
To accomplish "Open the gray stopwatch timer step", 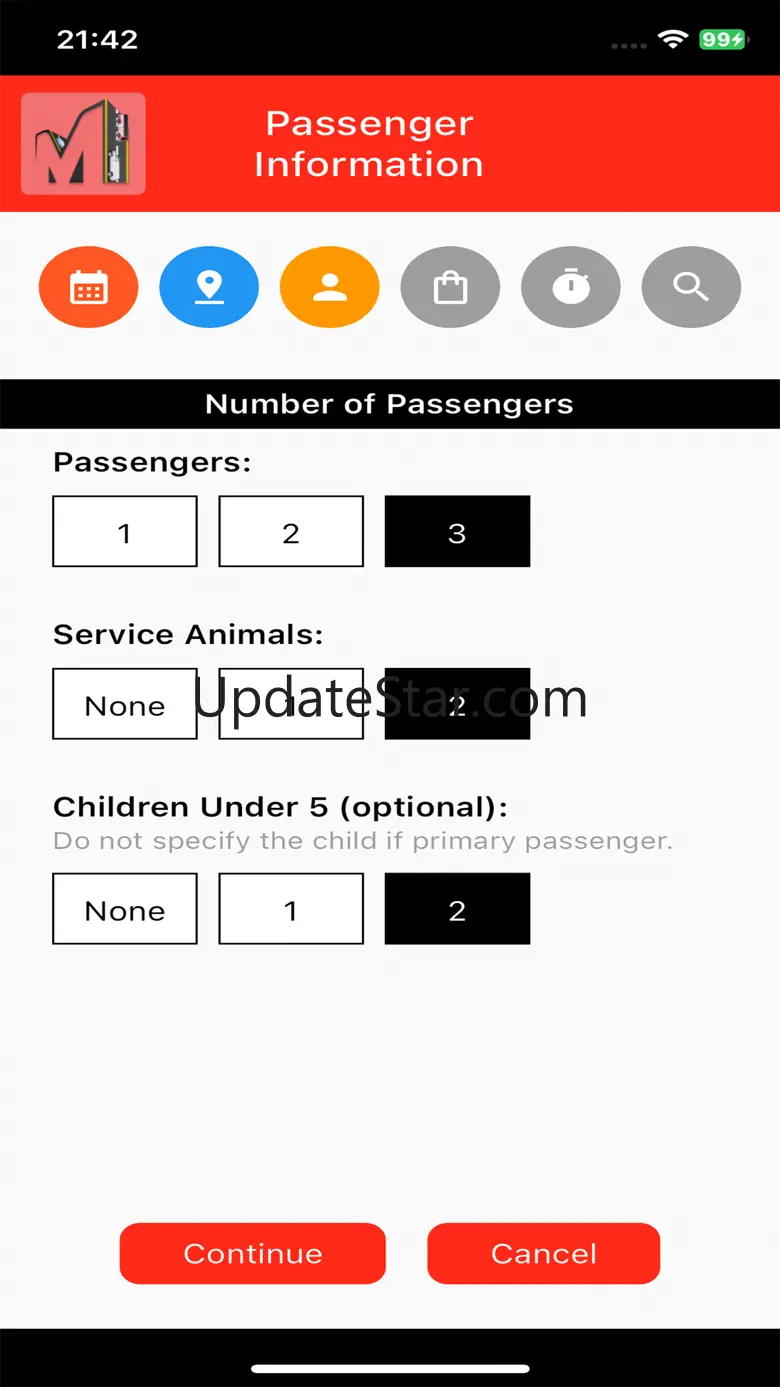I will point(570,288).
